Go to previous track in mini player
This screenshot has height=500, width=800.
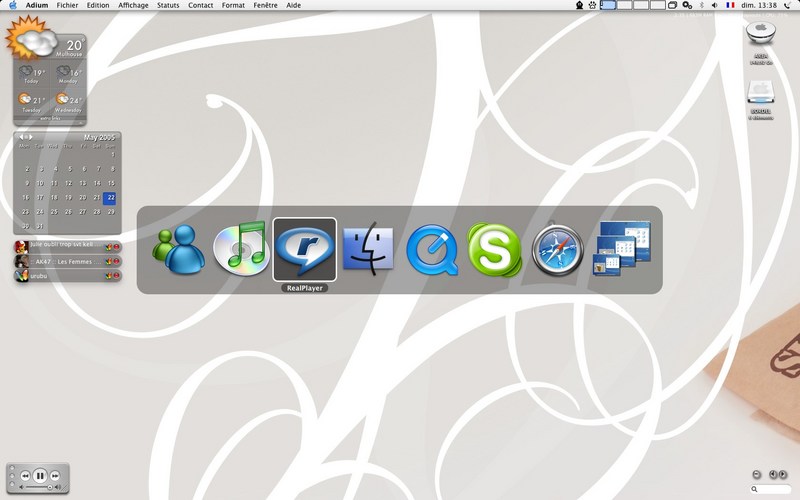23,475
